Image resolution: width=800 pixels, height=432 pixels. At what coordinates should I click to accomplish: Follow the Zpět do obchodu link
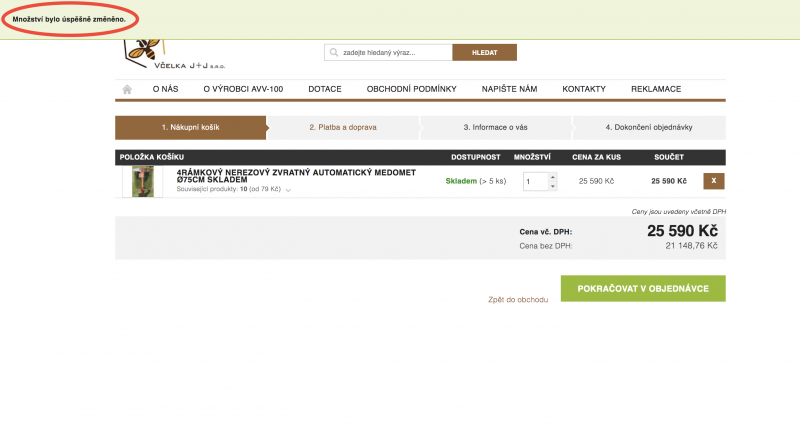click(x=518, y=299)
